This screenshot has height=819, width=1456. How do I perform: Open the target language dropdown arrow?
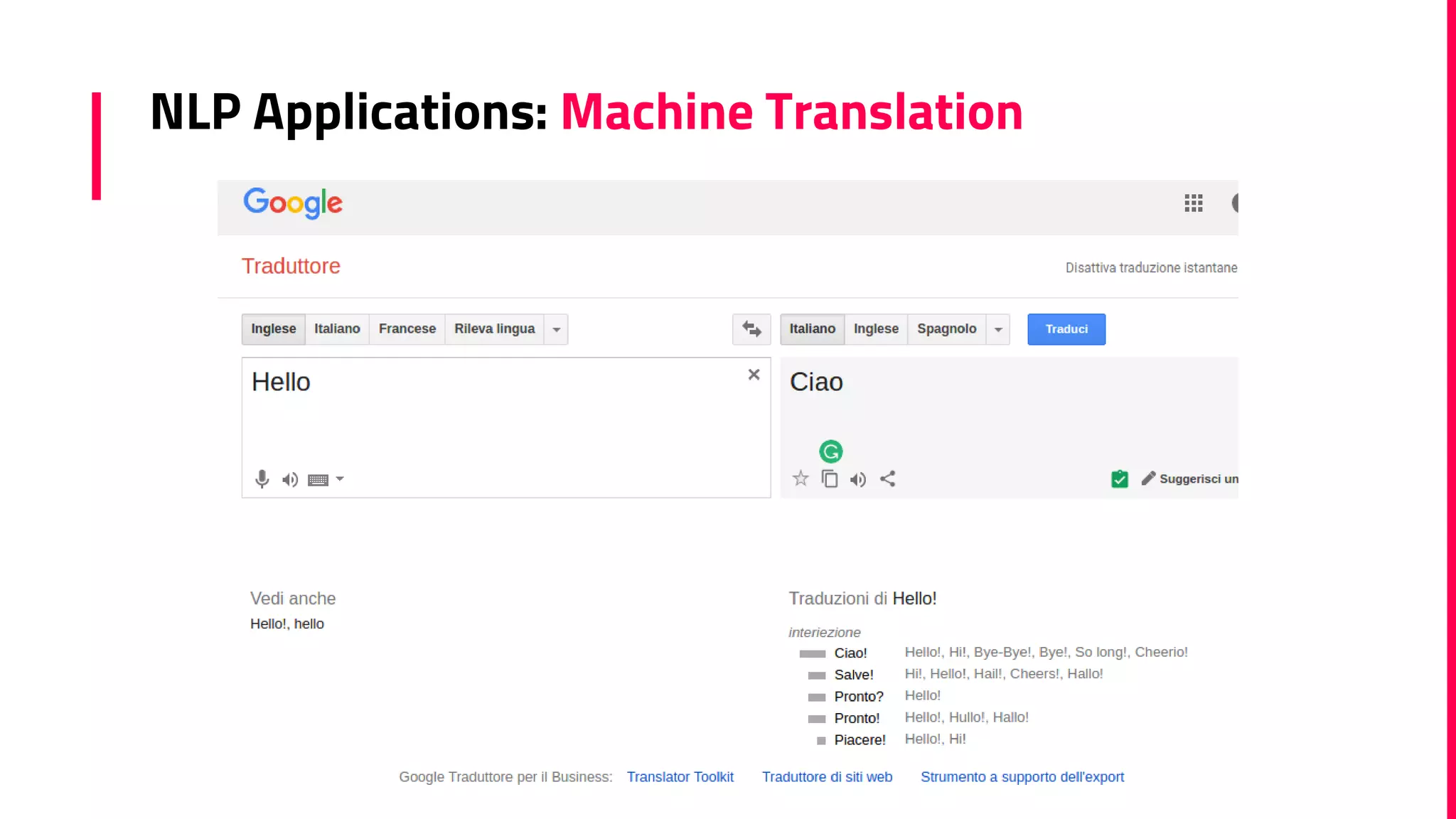[x=998, y=329]
